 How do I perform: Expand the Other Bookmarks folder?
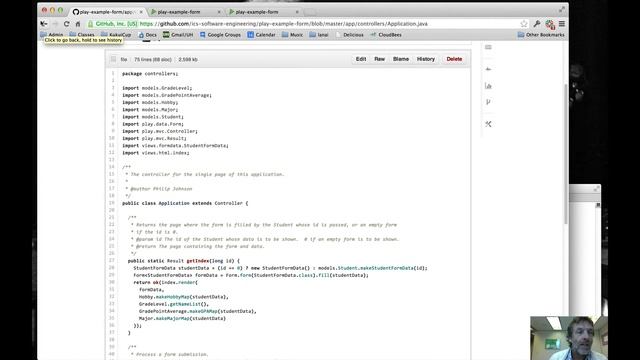[541, 35]
